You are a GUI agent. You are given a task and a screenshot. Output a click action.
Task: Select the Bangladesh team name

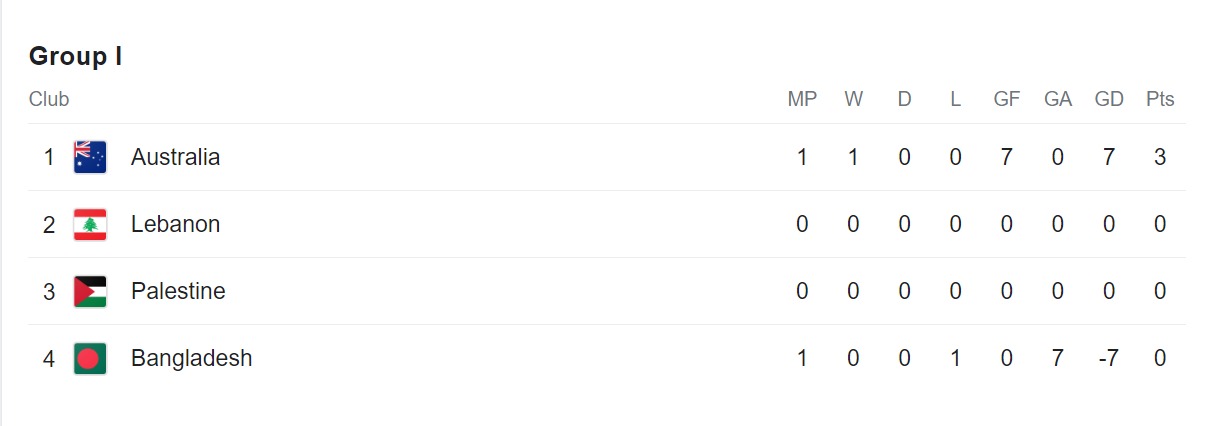pos(191,358)
